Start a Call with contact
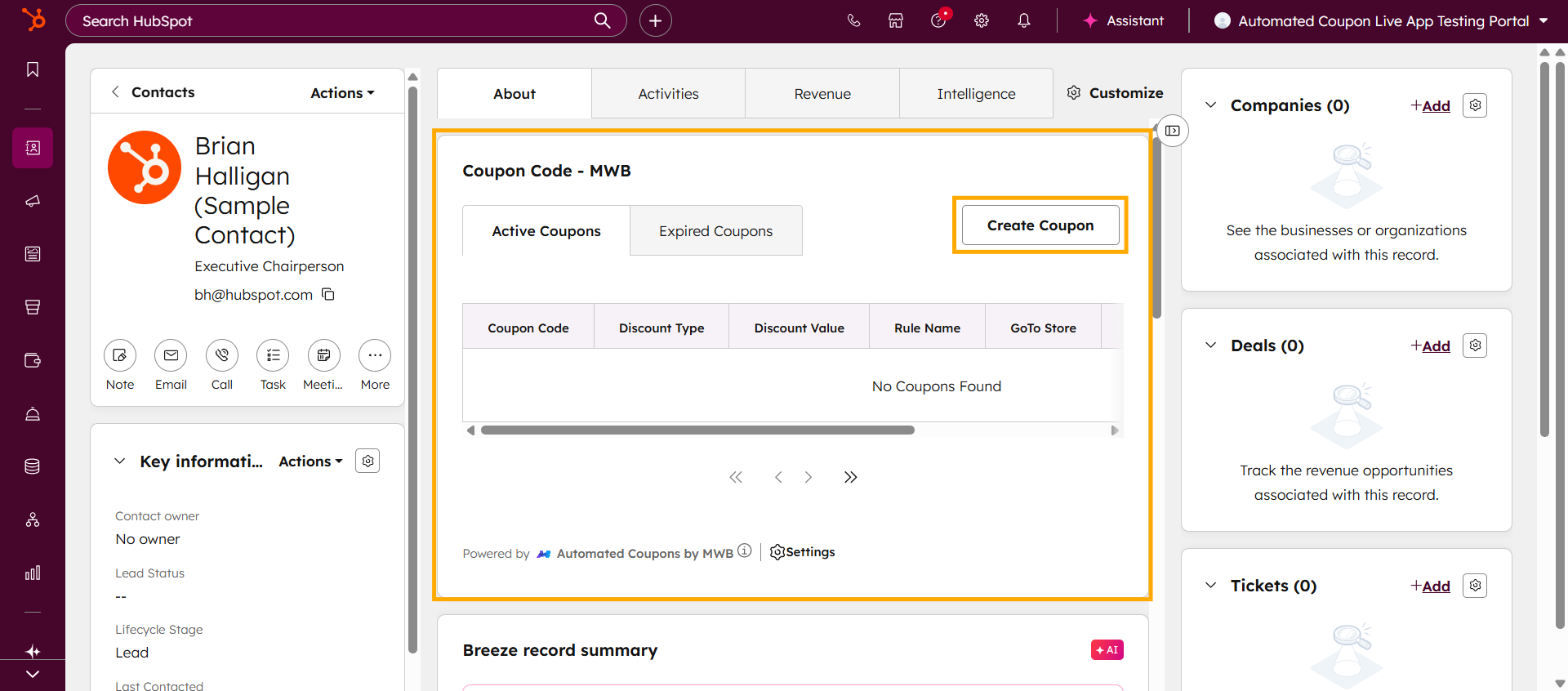 coord(222,355)
